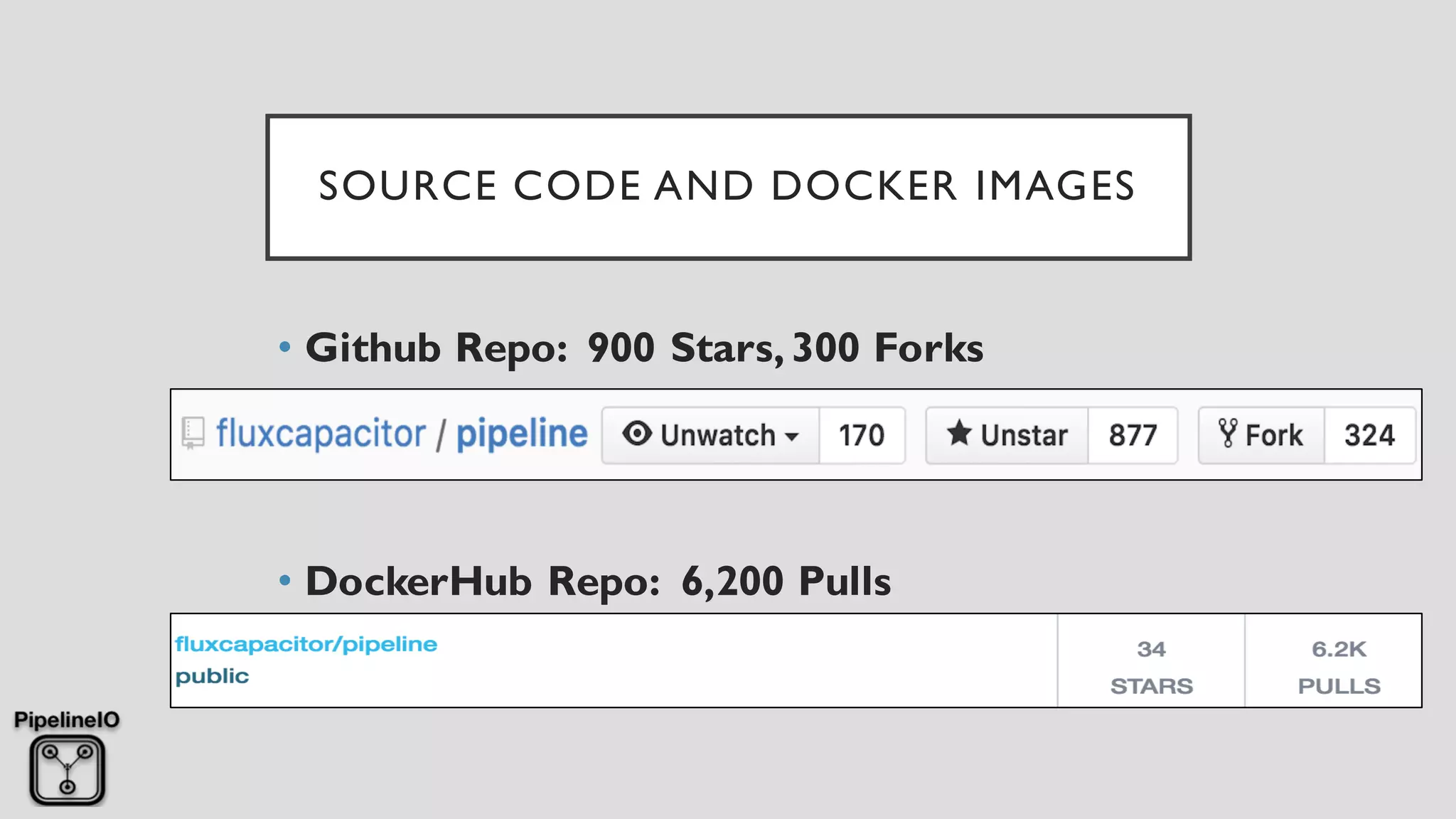This screenshot has width=1456, height=819.
Task: Open the stargazers count 877
Action: tap(1133, 435)
